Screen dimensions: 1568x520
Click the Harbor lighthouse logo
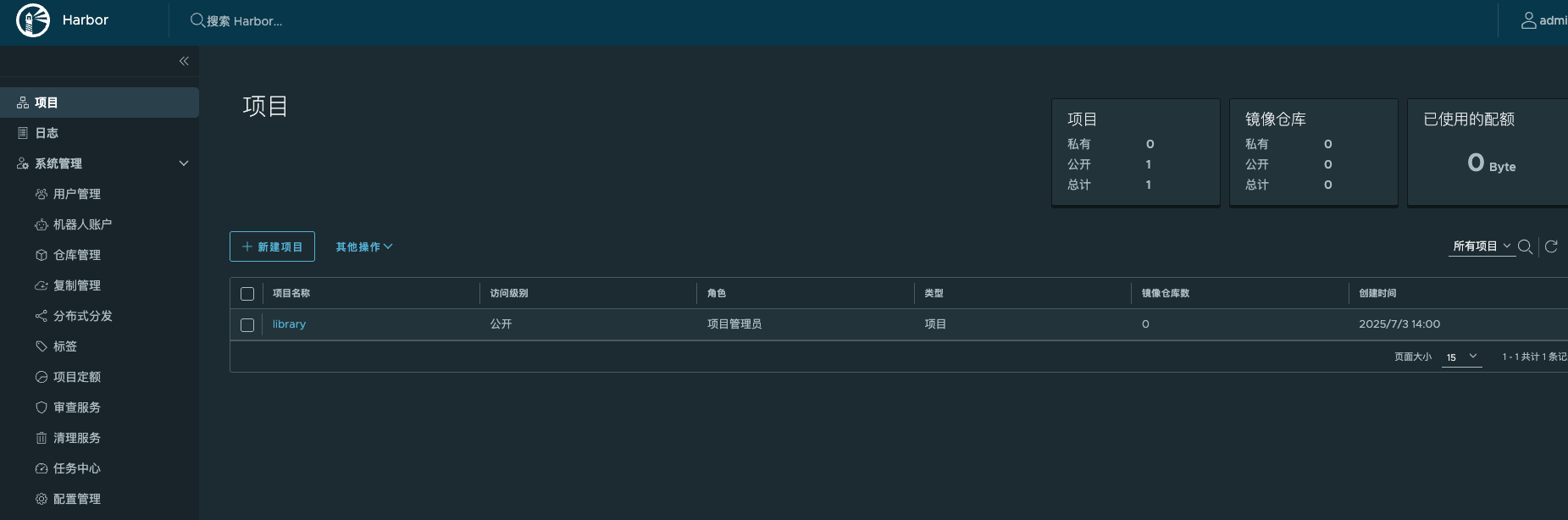tap(33, 20)
